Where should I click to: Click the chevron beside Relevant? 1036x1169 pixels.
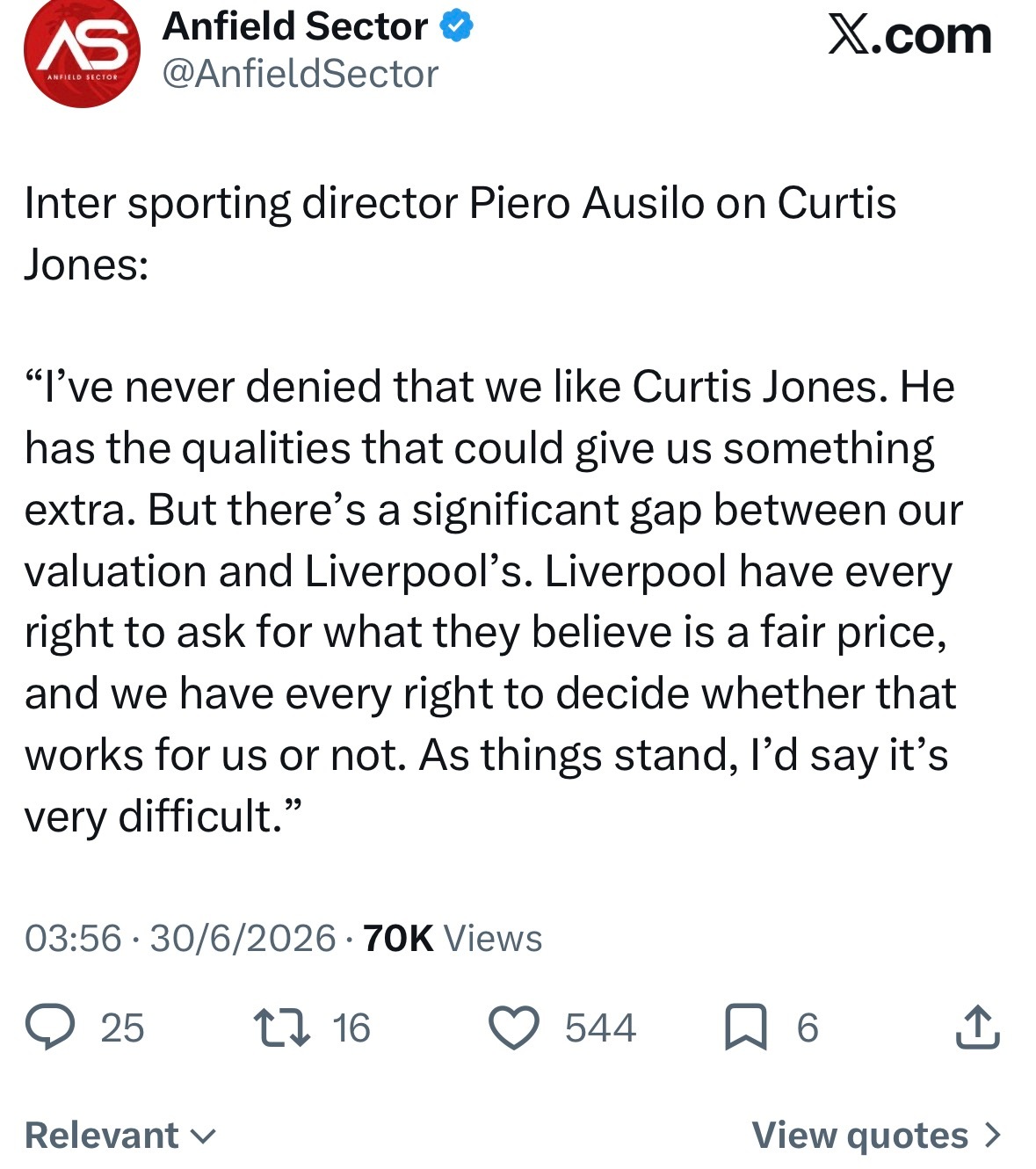coord(203,1136)
